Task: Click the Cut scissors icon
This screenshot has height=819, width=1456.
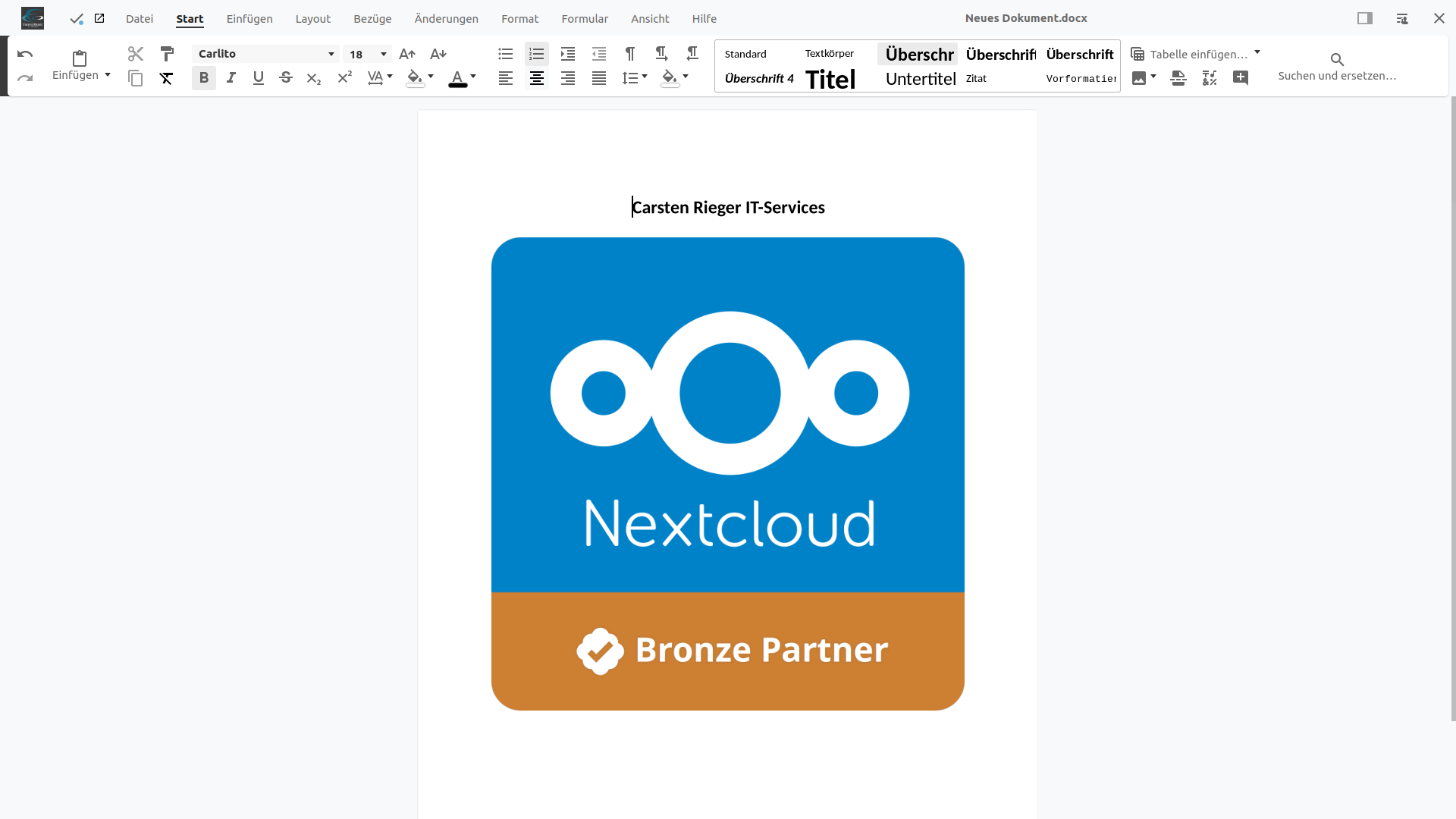Action: (x=136, y=54)
